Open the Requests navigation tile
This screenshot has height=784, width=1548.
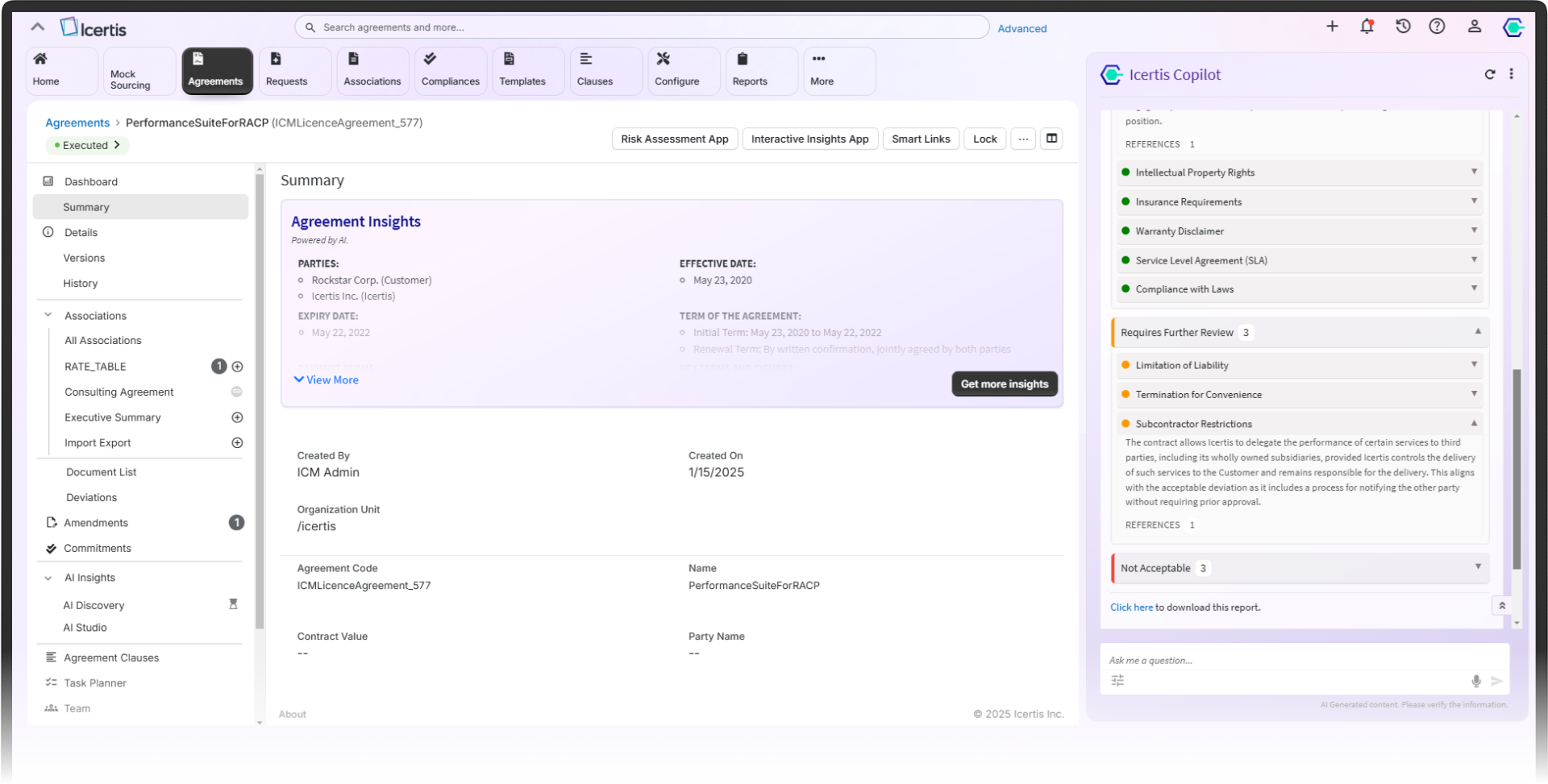click(x=295, y=71)
